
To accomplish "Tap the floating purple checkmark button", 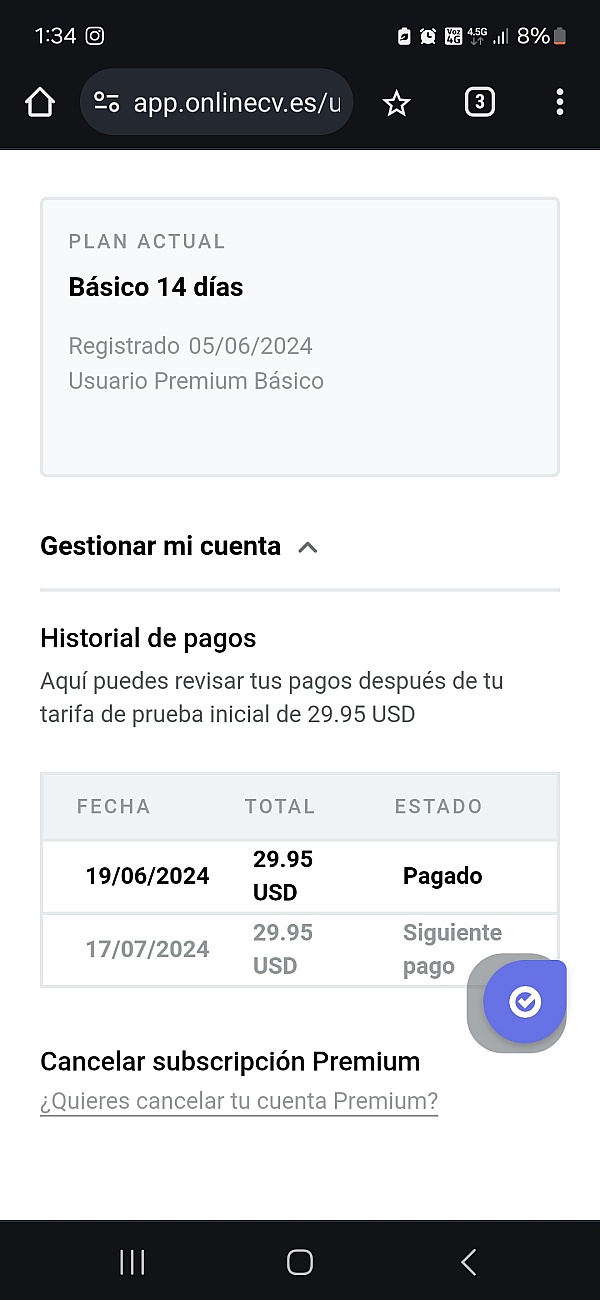I will [524, 1001].
